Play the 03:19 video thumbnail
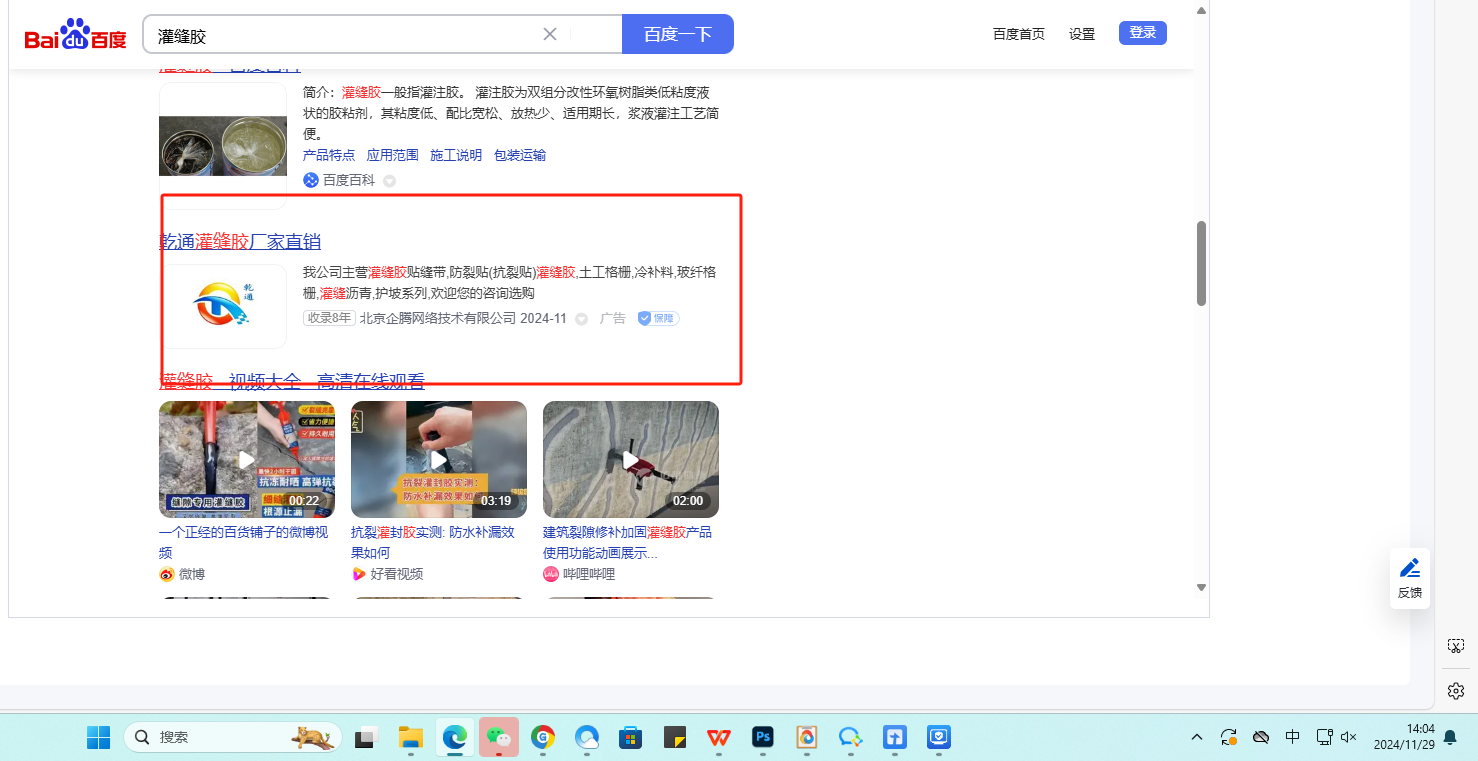The height and width of the screenshot is (761, 1478). pos(439,459)
